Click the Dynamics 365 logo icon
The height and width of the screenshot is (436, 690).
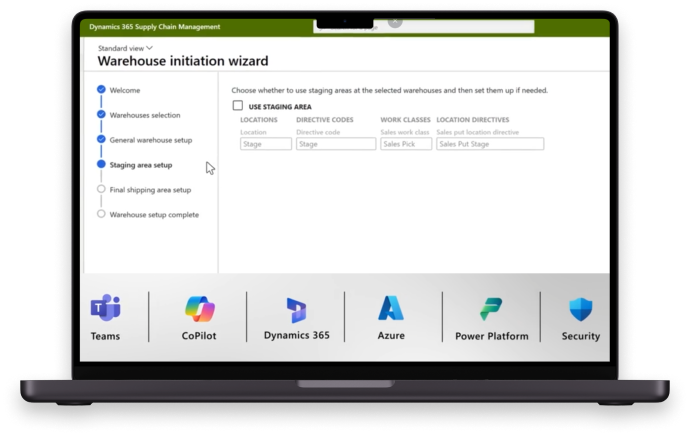click(x=296, y=310)
